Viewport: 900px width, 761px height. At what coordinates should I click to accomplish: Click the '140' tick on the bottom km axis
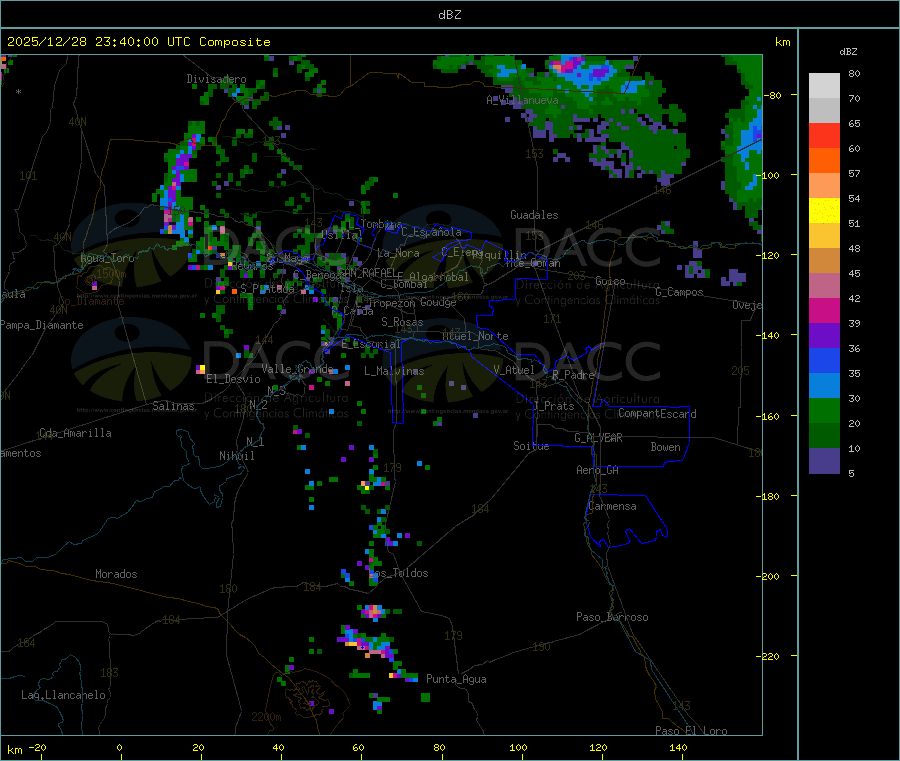pyautogui.click(x=678, y=747)
